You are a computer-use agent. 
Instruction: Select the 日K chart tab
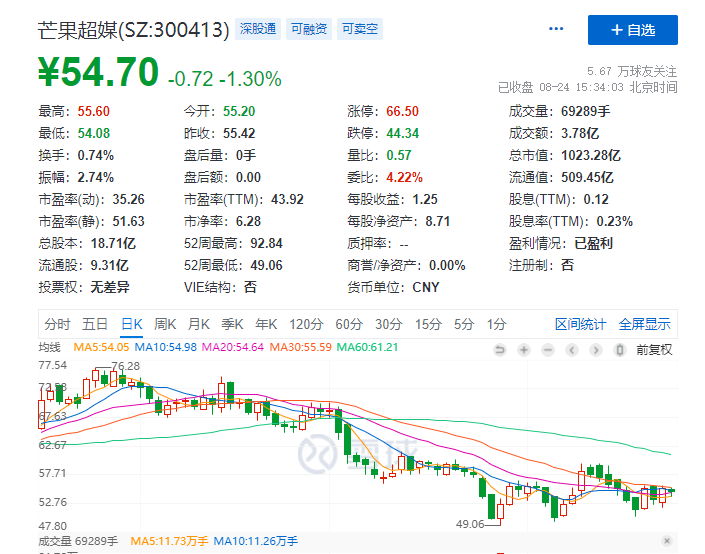click(x=132, y=324)
